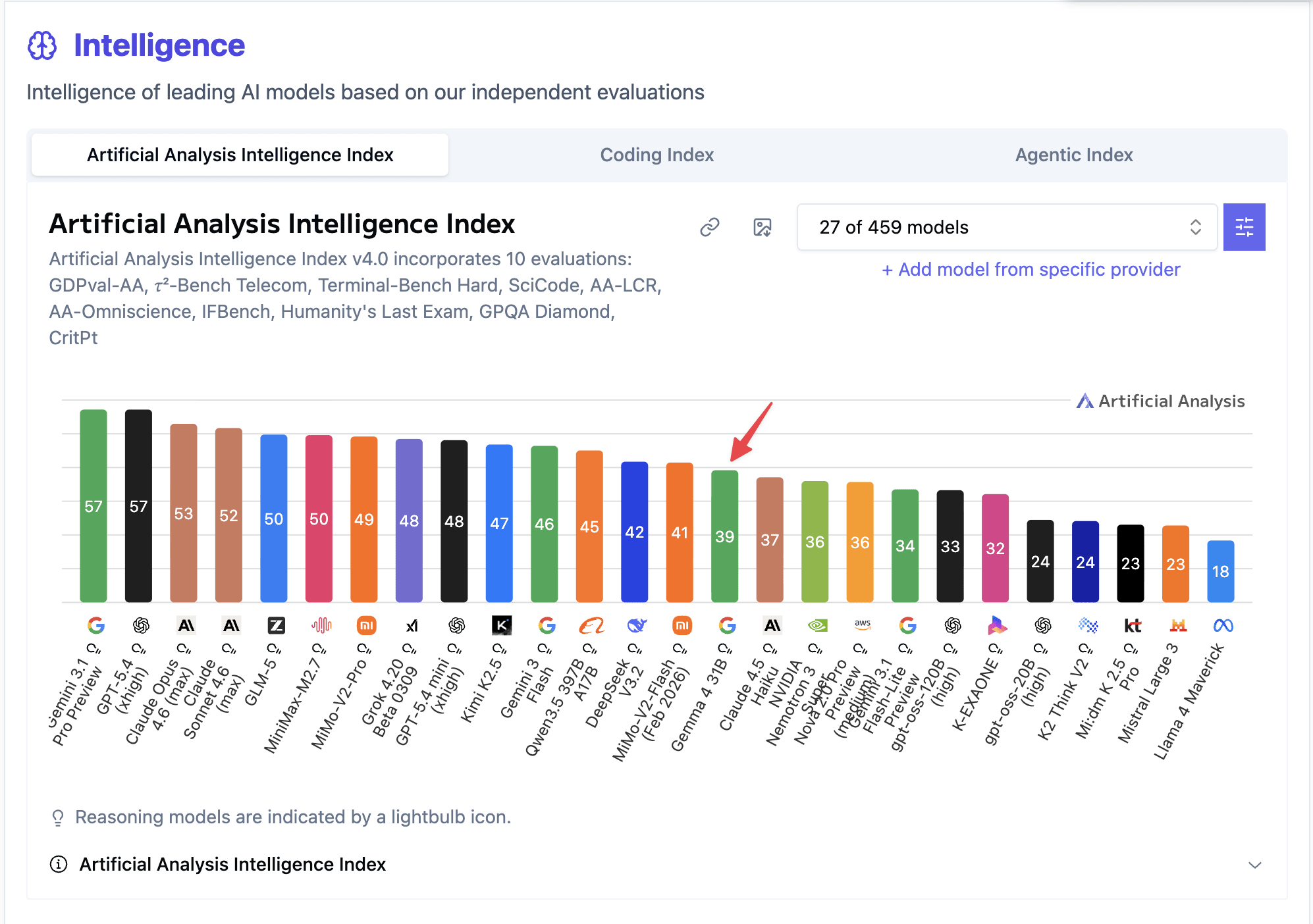Open the filter settings sliders button
Screen dimensions: 1313x924
(1244, 227)
